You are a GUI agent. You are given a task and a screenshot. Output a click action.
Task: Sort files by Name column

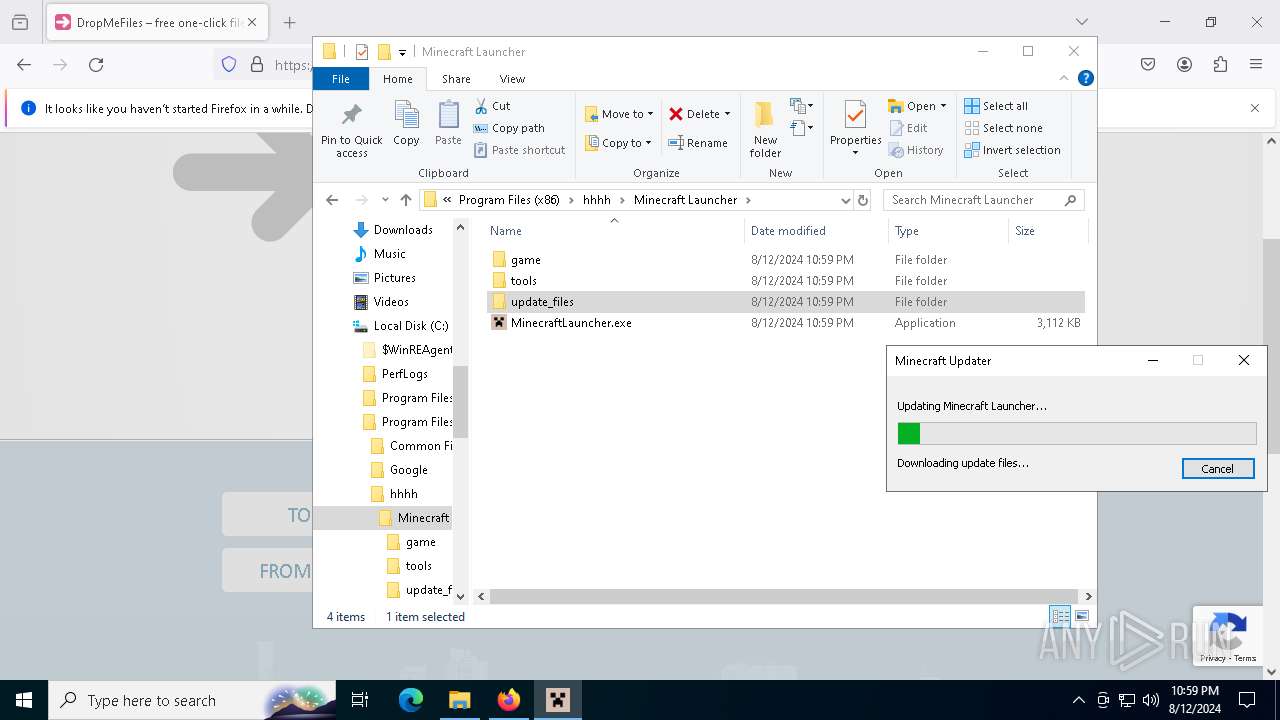pyautogui.click(x=505, y=231)
